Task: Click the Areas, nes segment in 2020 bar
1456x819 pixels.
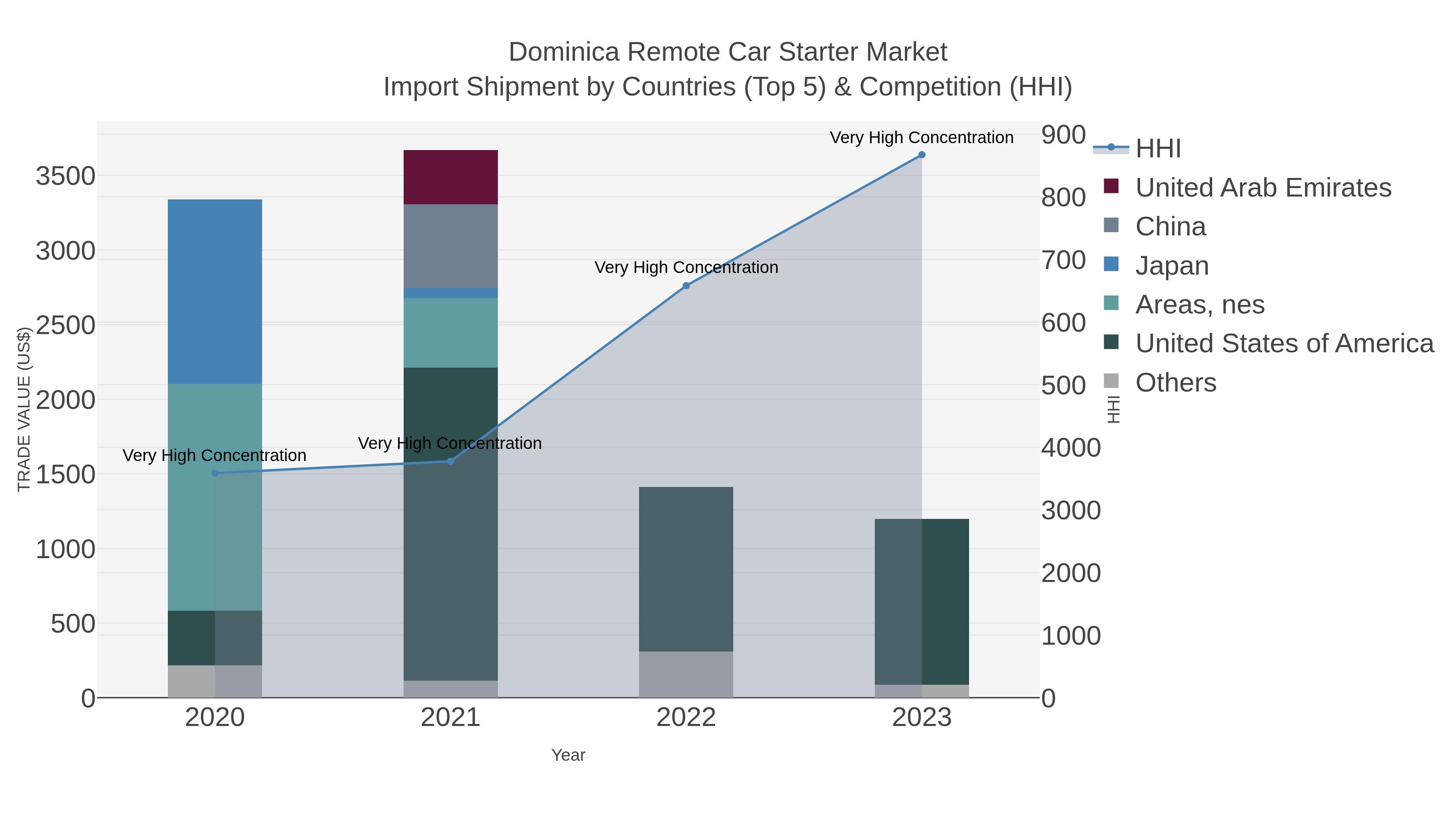Action: click(x=215, y=497)
